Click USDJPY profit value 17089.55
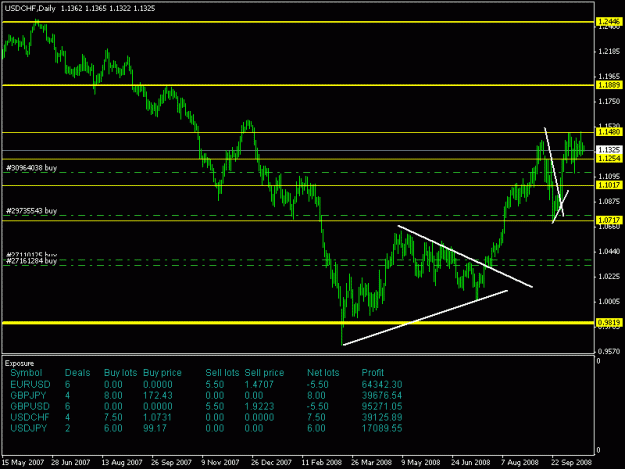 coord(382,428)
